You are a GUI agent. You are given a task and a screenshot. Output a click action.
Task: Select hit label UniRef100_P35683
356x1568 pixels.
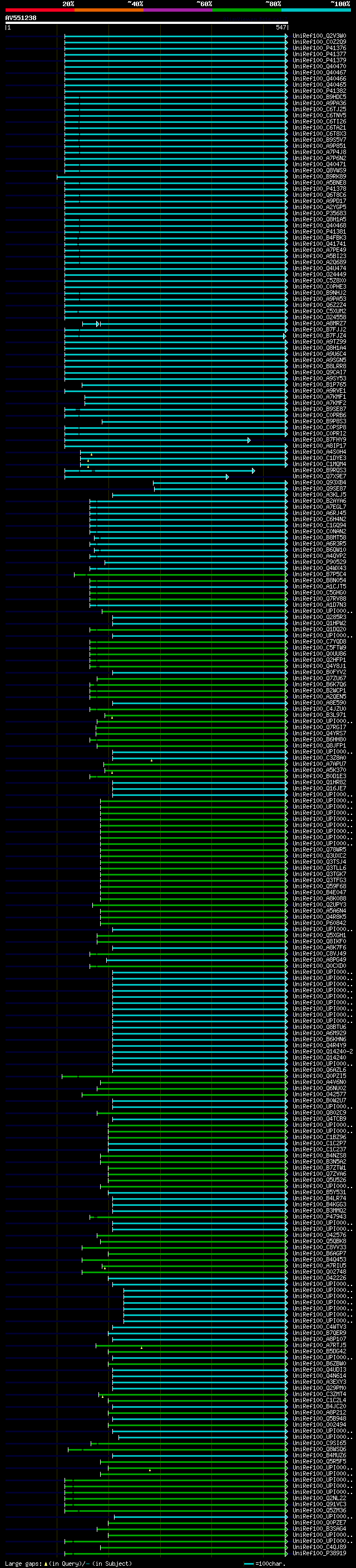point(319,214)
